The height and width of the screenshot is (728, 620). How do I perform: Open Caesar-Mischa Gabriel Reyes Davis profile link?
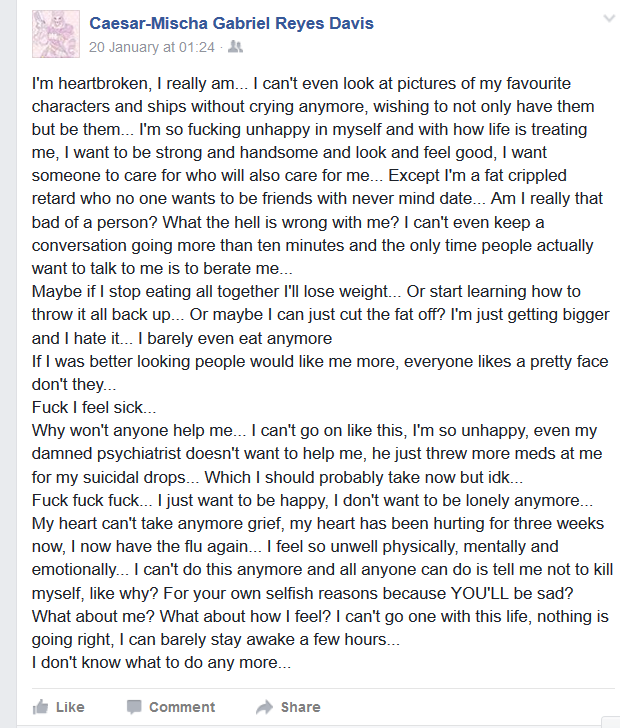[231, 23]
